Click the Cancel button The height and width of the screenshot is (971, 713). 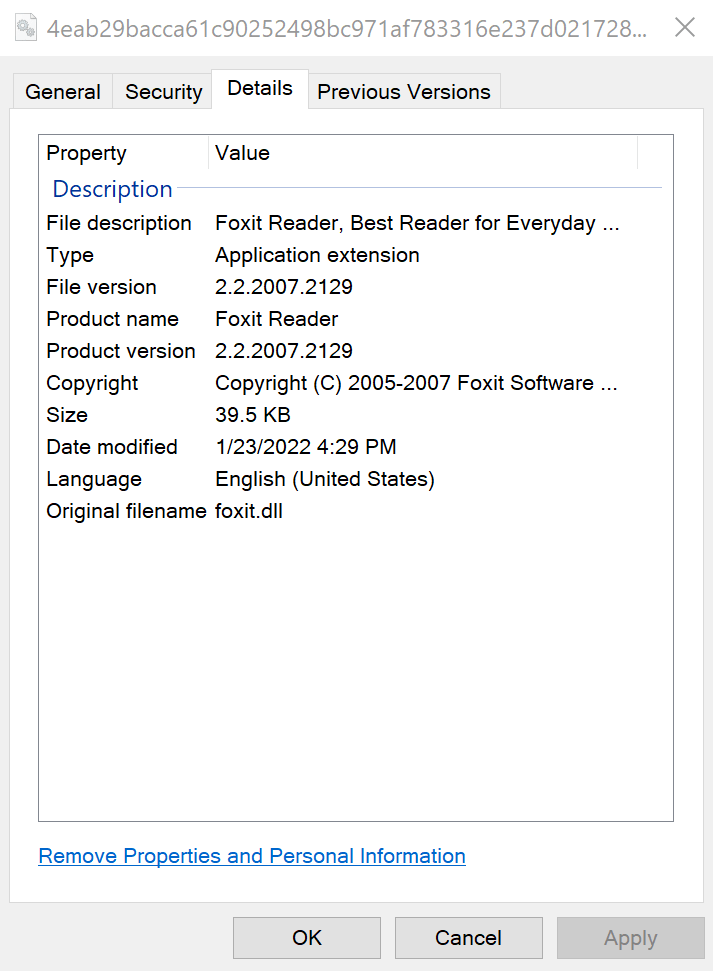click(468, 938)
